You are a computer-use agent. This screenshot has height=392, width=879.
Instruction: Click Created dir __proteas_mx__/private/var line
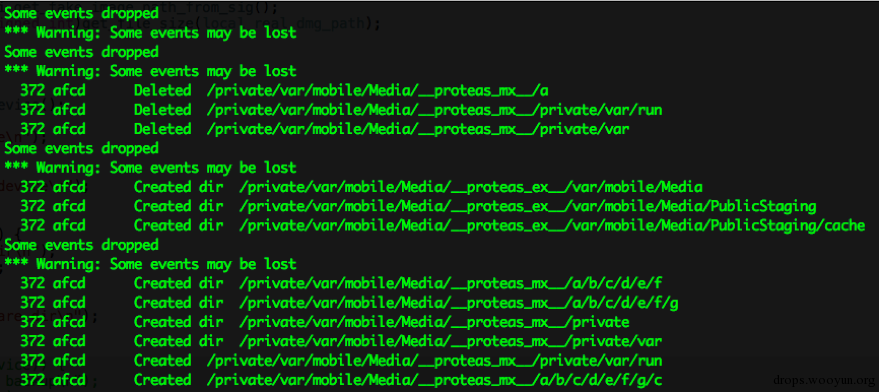(x=341, y=341)
